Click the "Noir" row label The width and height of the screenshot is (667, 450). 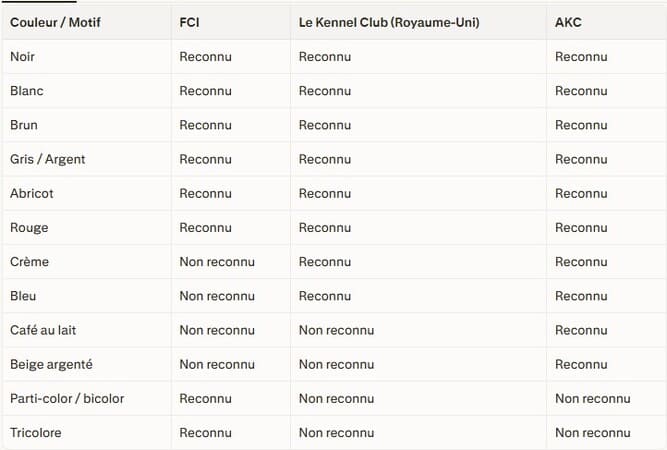coord(23,57)
